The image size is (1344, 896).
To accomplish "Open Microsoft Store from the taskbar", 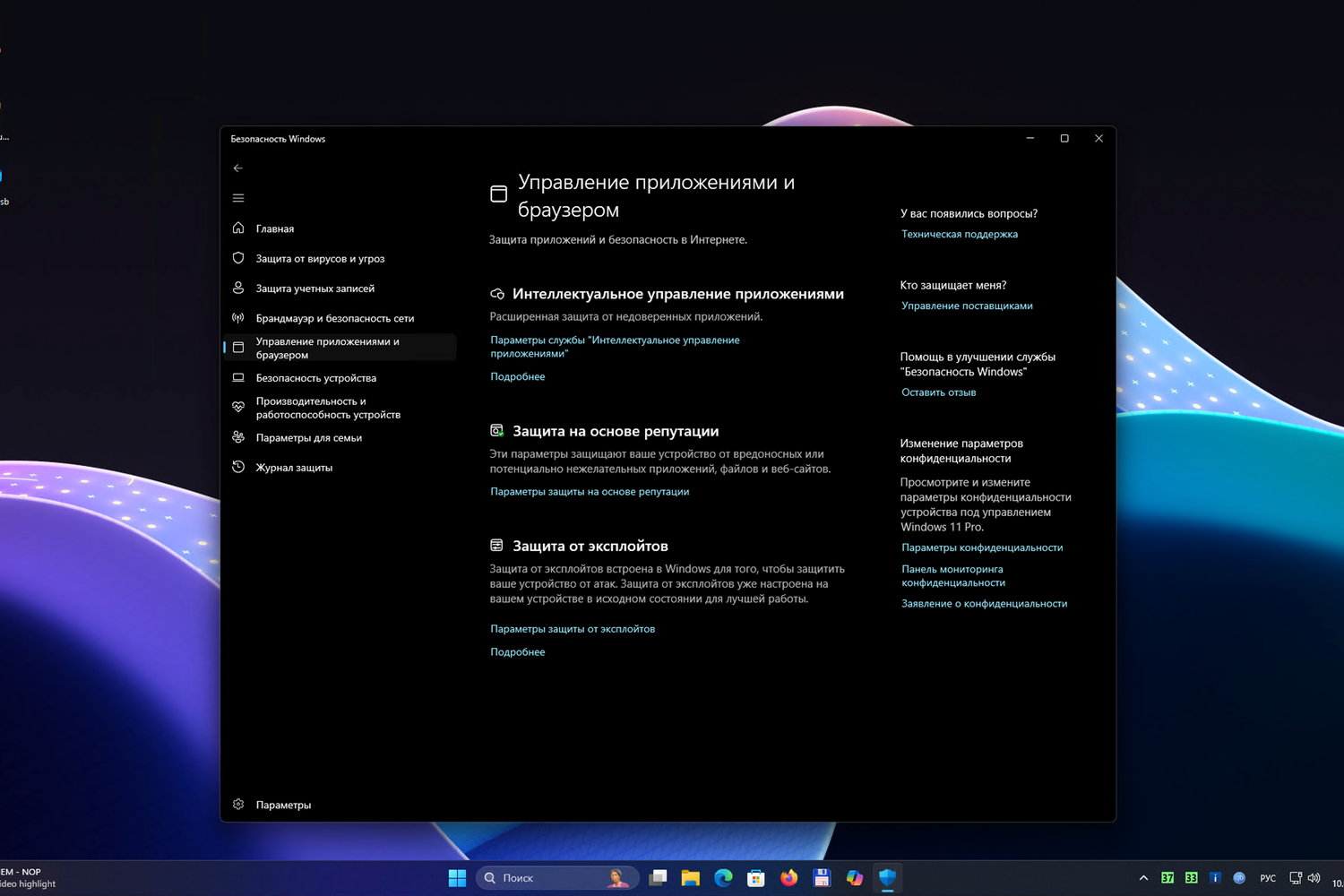I will point(756,878).
